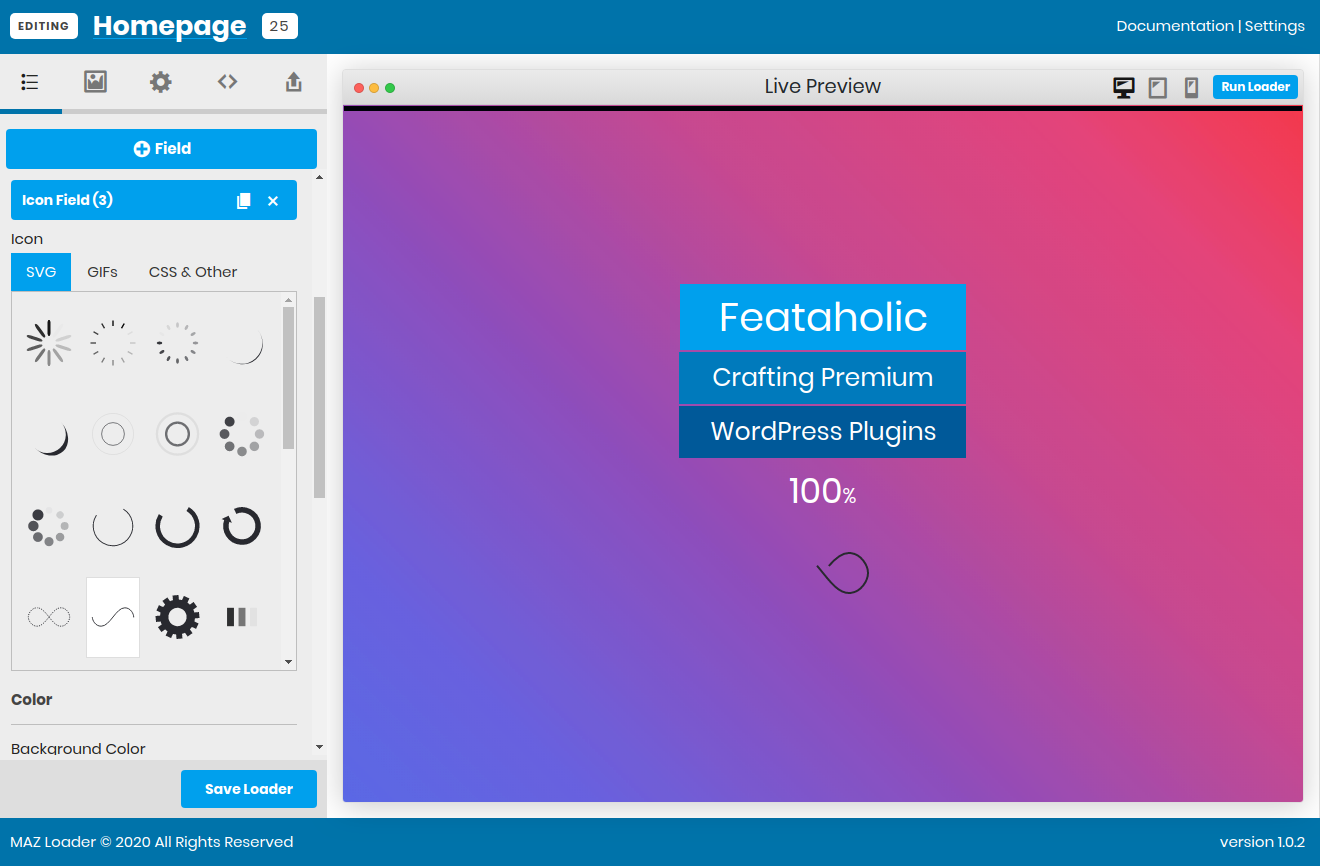Choose the thick double-ring loader
1320x866 pixels.
click(177, 434)
